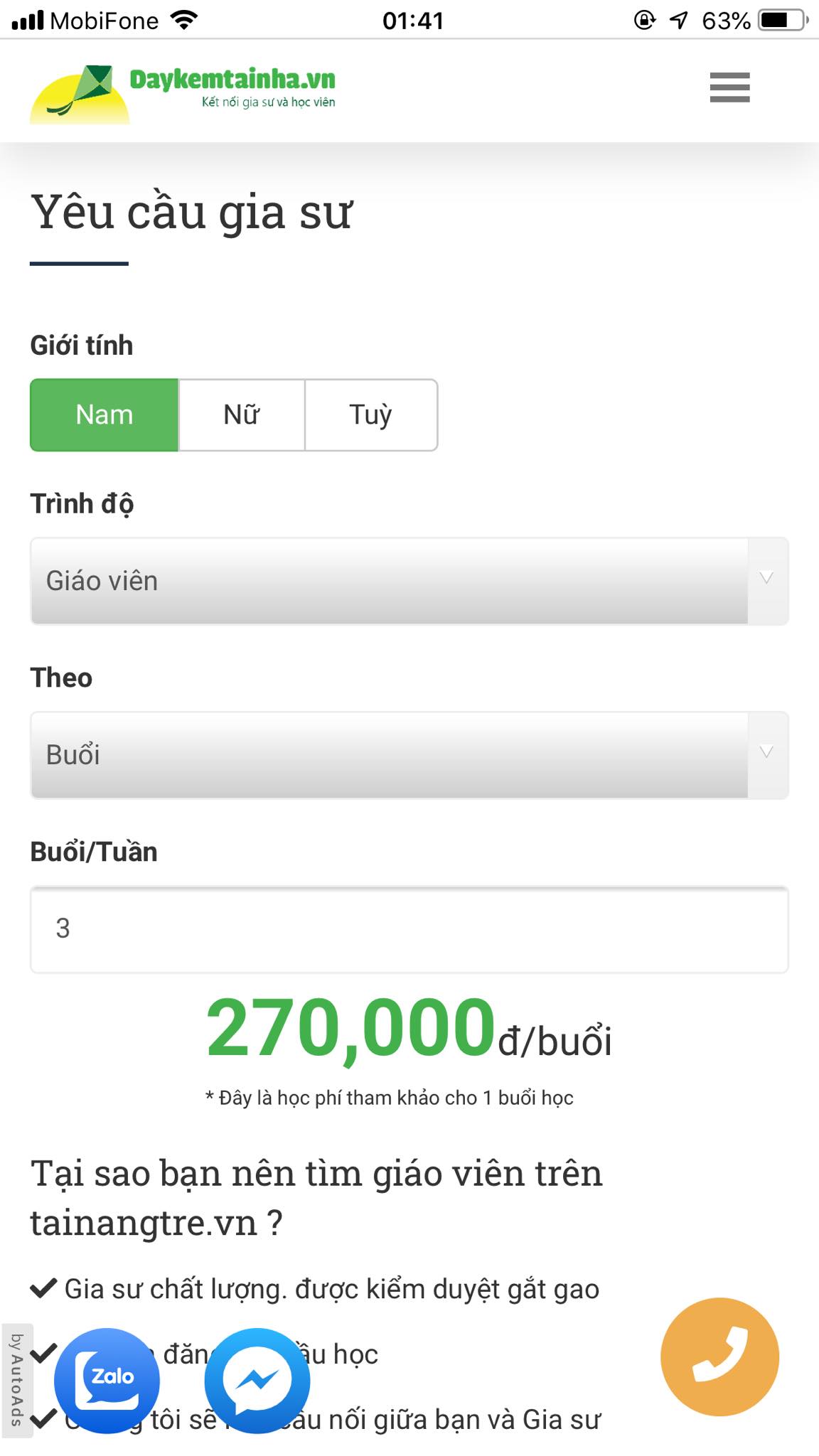Tap the location arrow status icon

(679, 20)
